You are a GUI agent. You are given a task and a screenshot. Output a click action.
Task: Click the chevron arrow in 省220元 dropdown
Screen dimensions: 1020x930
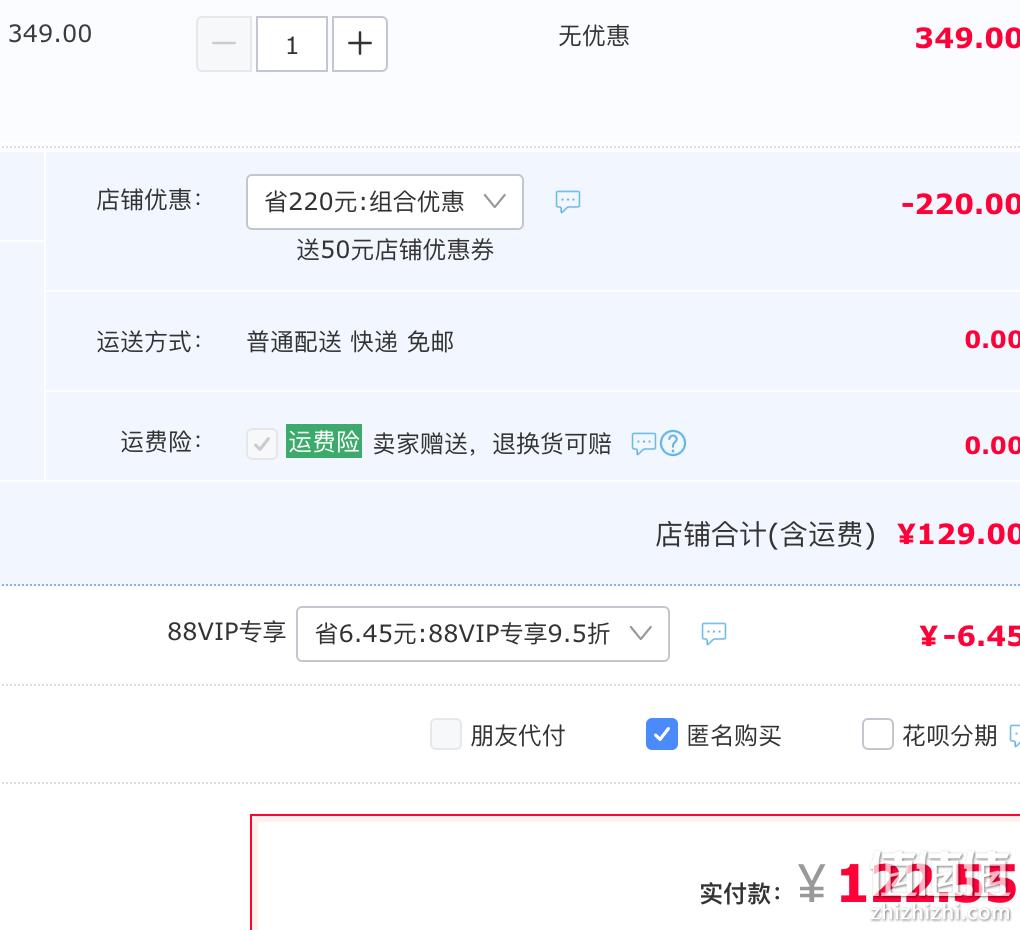tap(495, 201)
